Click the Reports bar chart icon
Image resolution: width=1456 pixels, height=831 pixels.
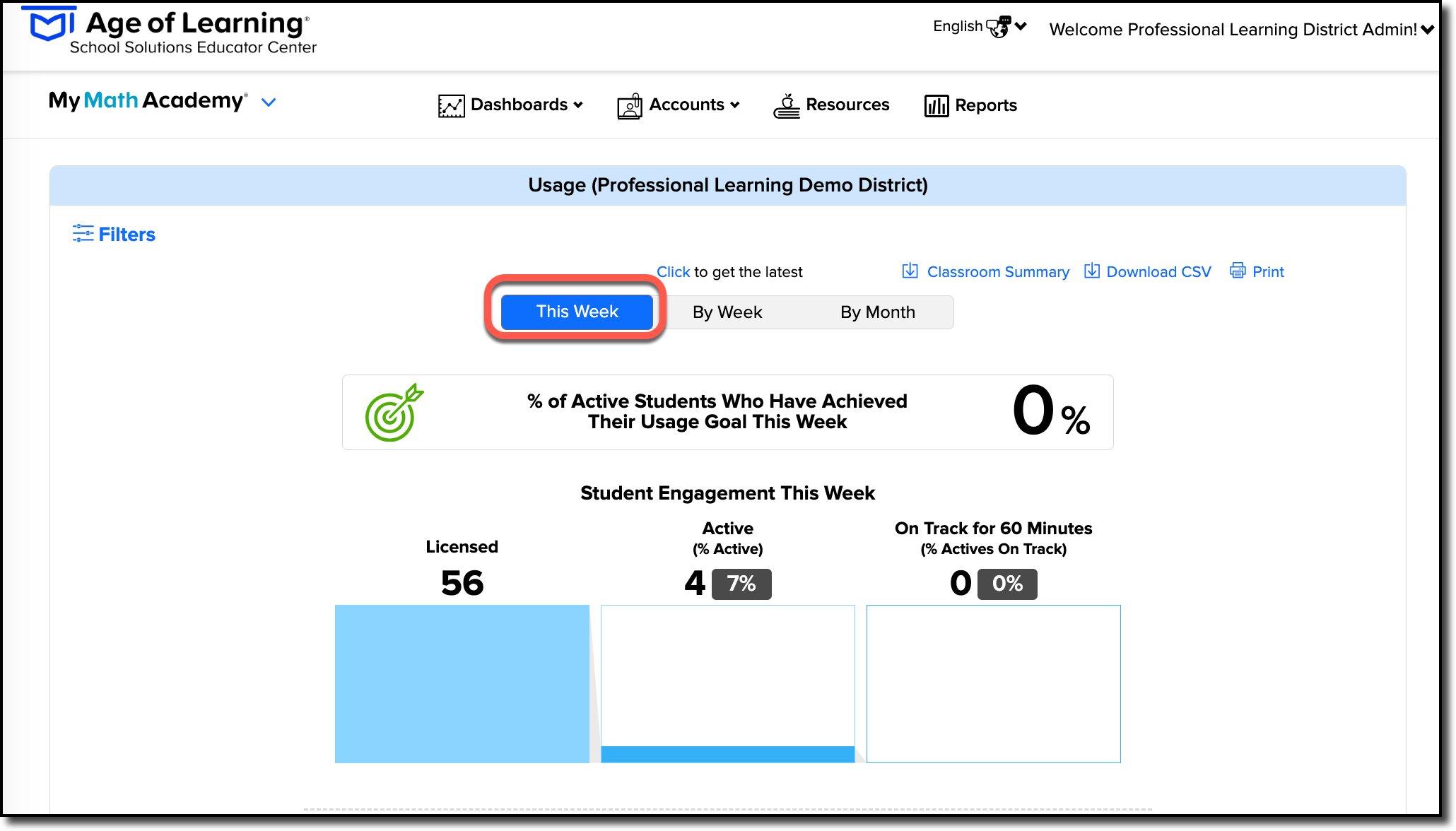tap(937, 106)
